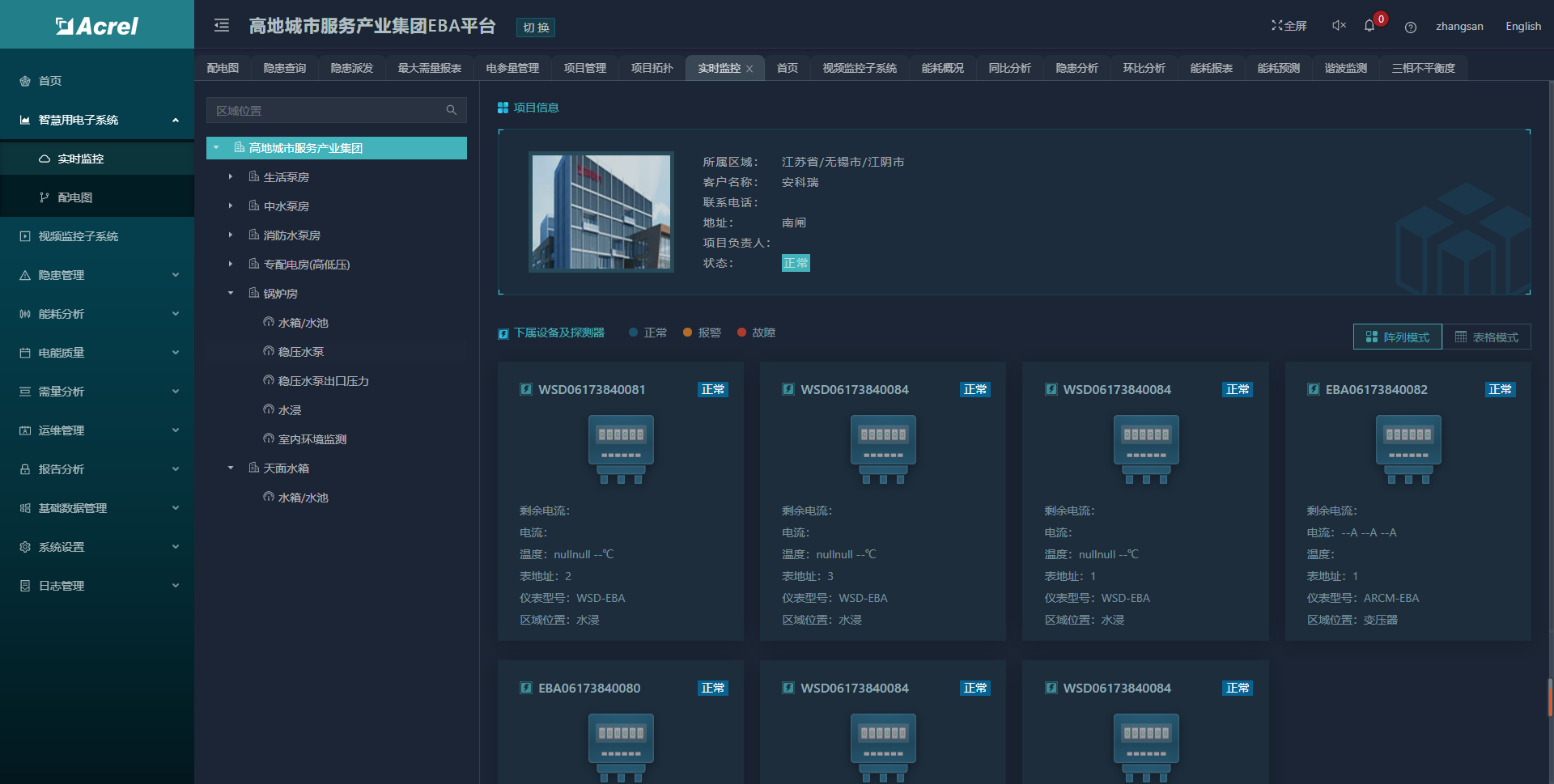1554x784 pixels.
Task: Collapse the 锅炉房 tree node
Action: (x=230, y=293)
